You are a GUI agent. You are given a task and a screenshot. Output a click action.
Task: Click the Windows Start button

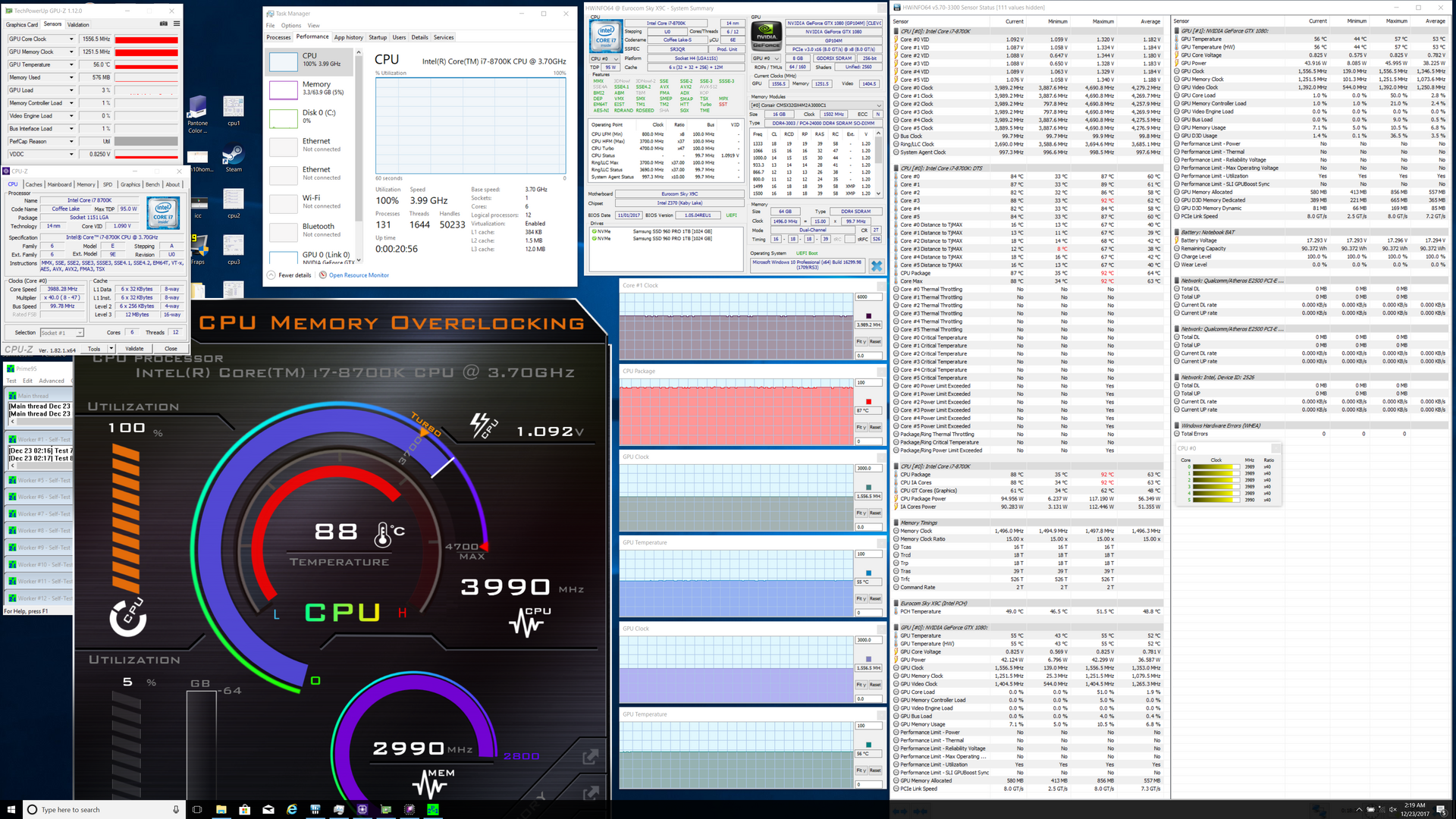click(11, 809)
